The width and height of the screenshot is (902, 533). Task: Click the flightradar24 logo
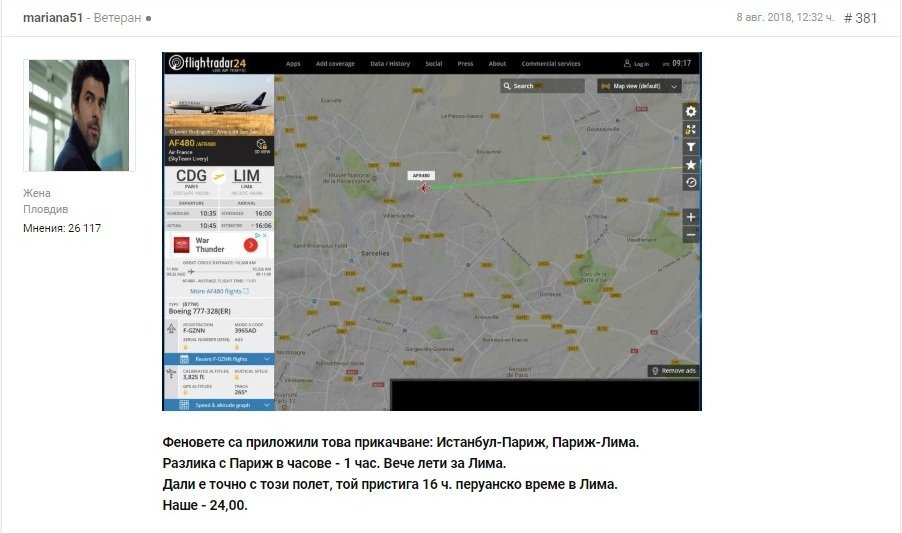coord(207,63)
